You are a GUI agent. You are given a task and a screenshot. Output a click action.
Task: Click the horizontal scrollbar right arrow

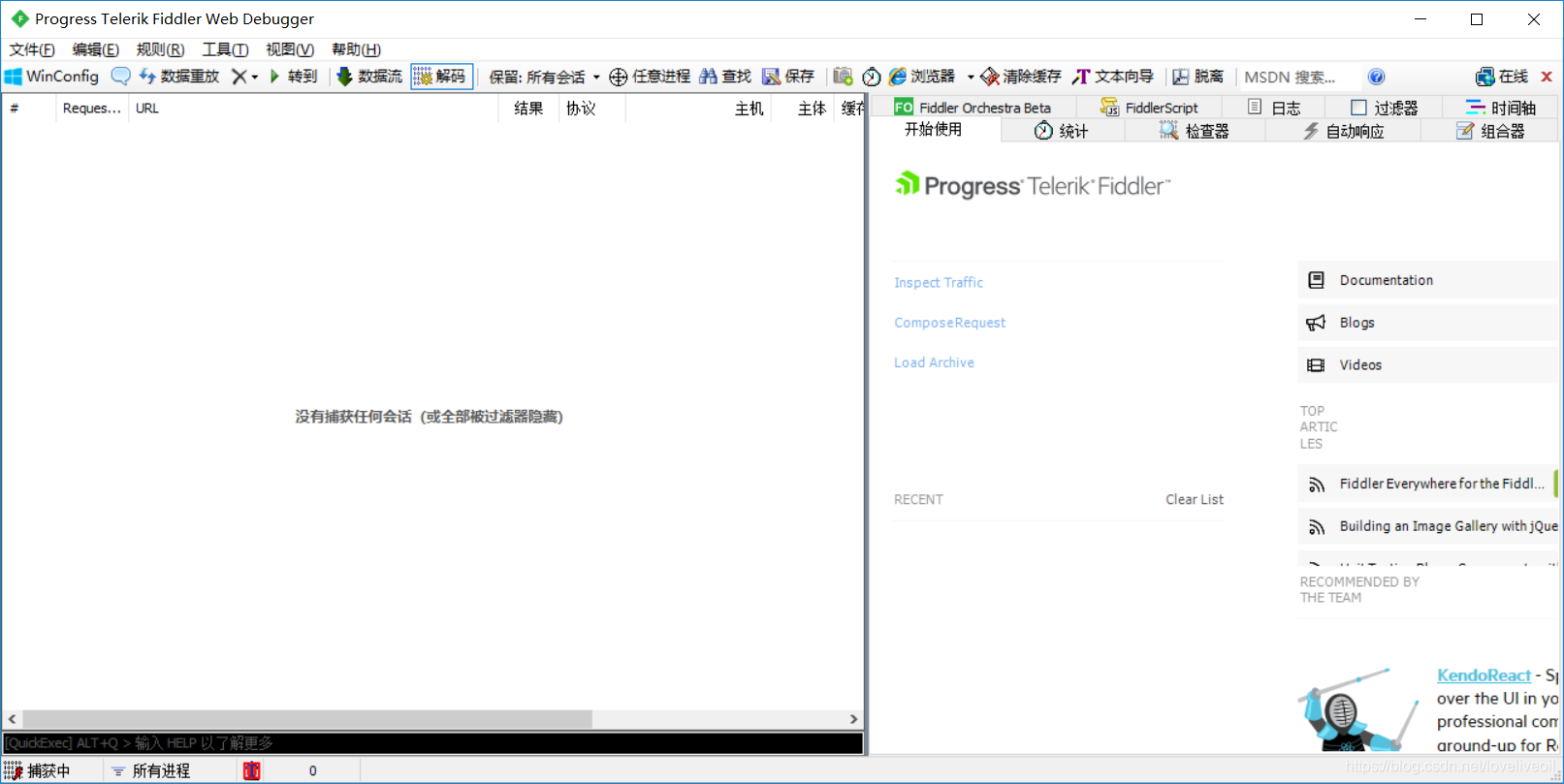click(853, 719)
